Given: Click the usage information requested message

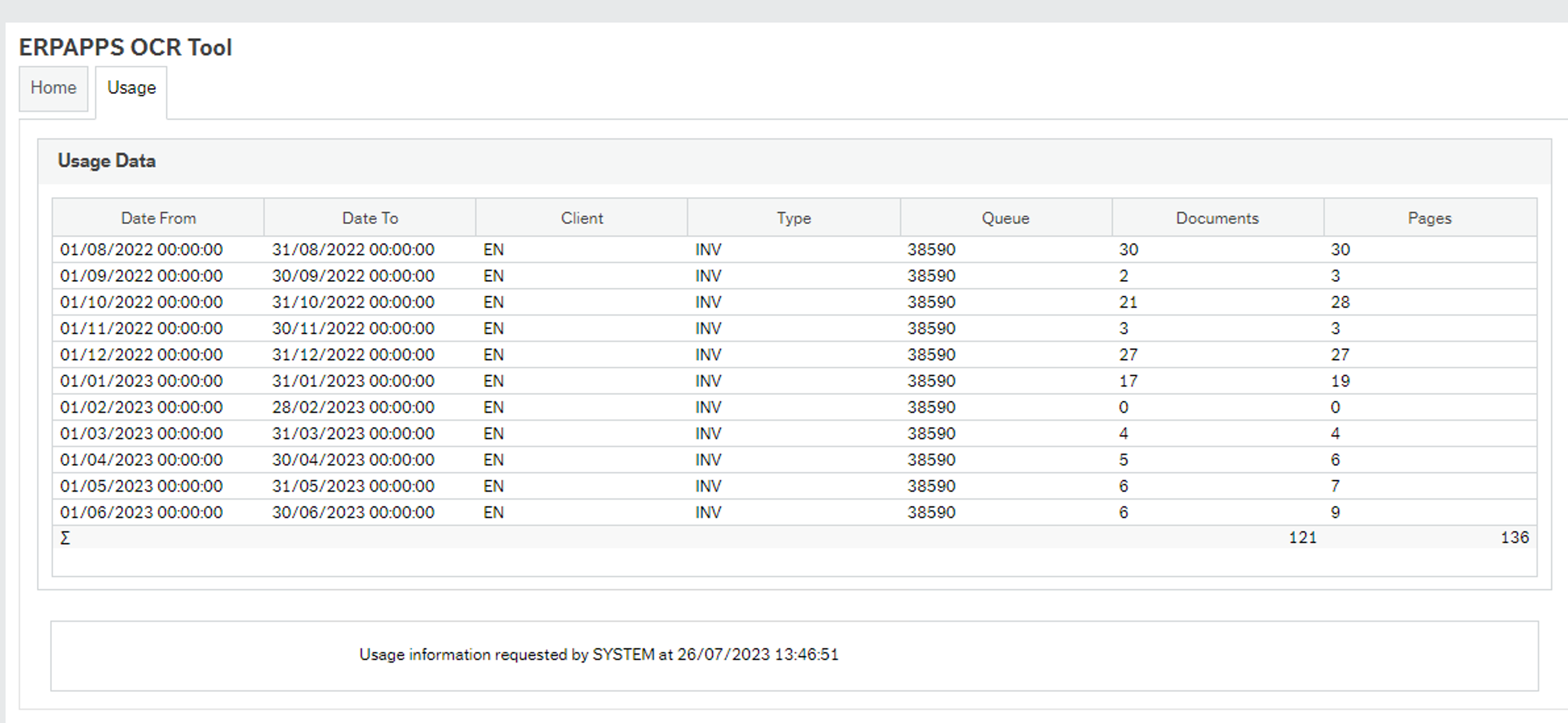Looking at the screenshot, I should point(599,655).
